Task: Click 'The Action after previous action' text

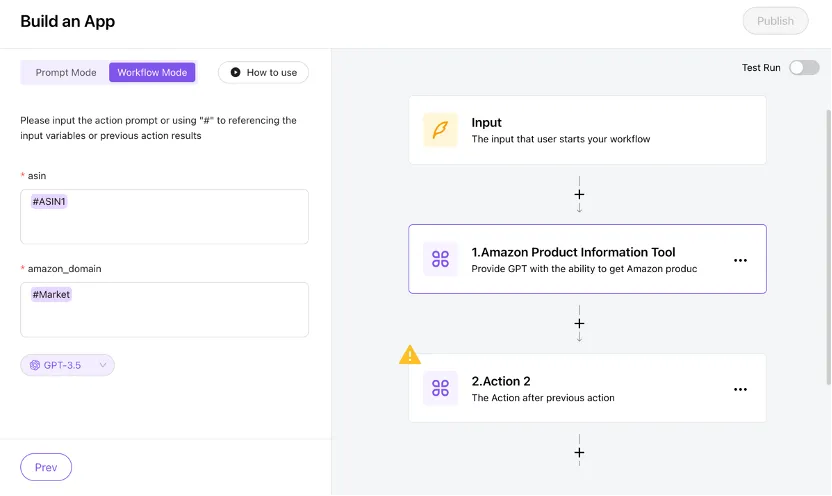Action: pyautogui.click(x=543, y=398)
